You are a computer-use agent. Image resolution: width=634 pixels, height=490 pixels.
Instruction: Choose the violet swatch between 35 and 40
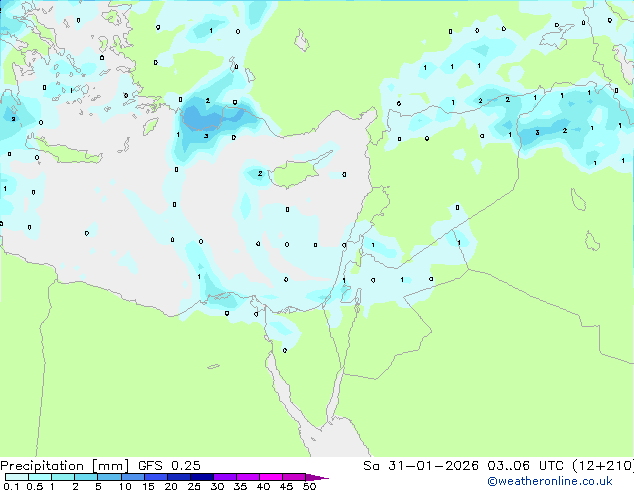click(247, 477)
